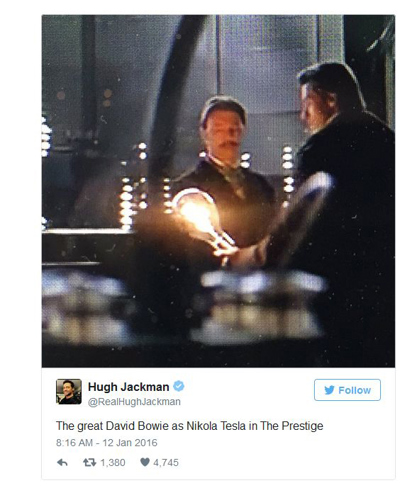Open the Prestige scene photo in the tweet
The image size is (411, 500).
(218, 191)
